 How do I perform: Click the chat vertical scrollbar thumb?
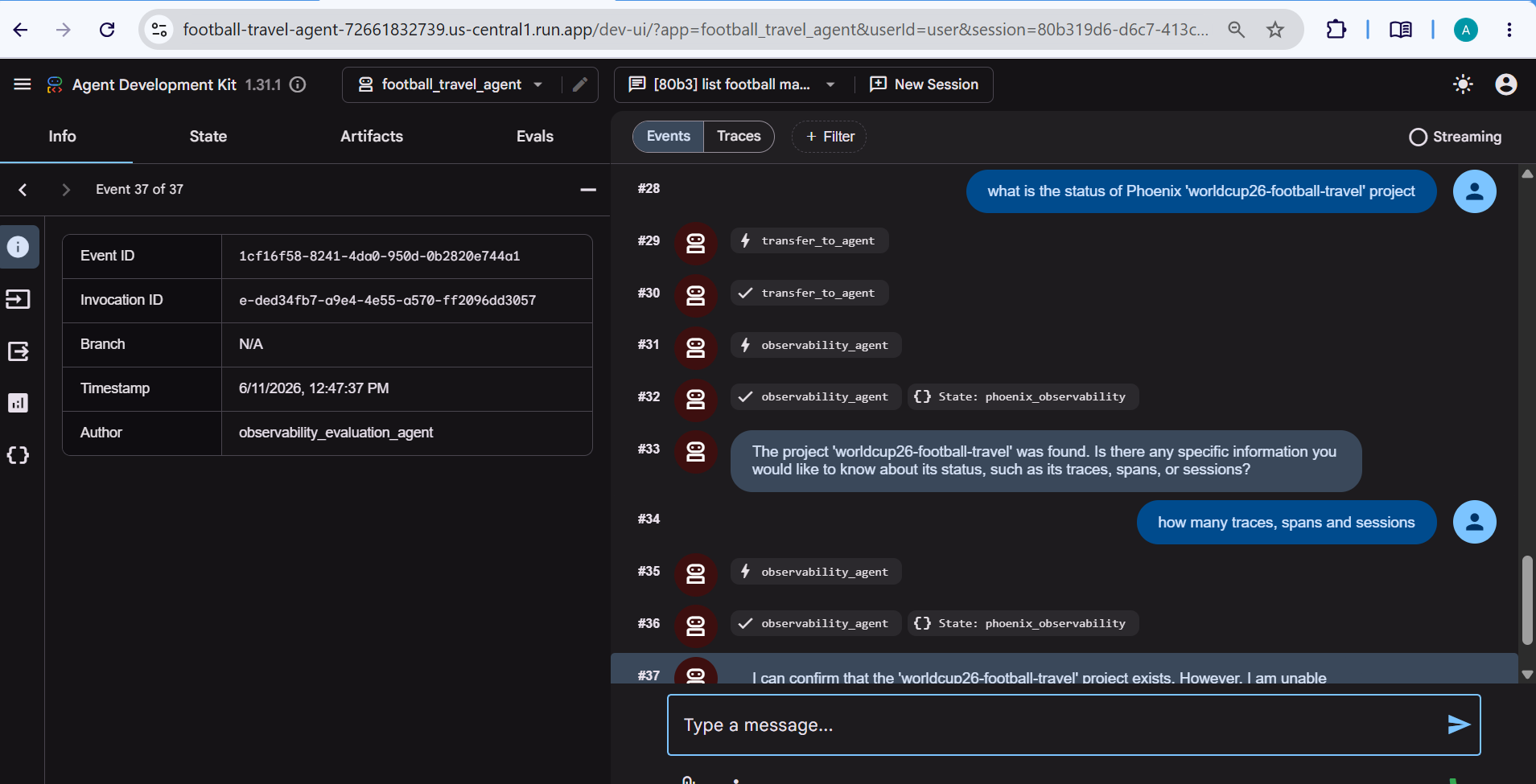1527,600
